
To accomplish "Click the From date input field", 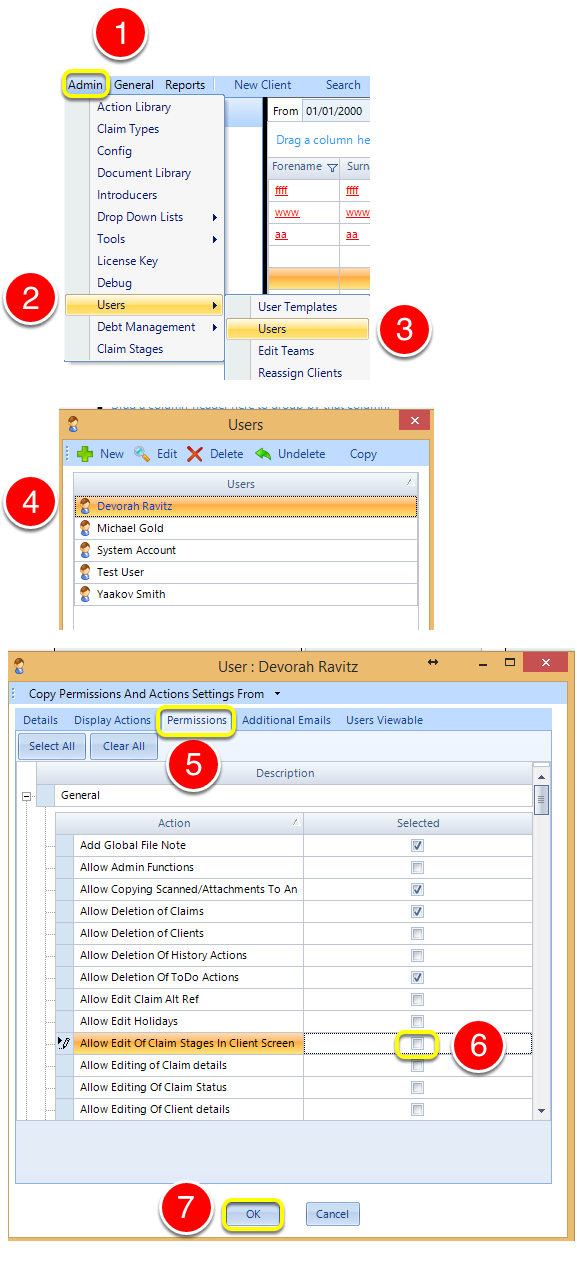I will 336,112.
